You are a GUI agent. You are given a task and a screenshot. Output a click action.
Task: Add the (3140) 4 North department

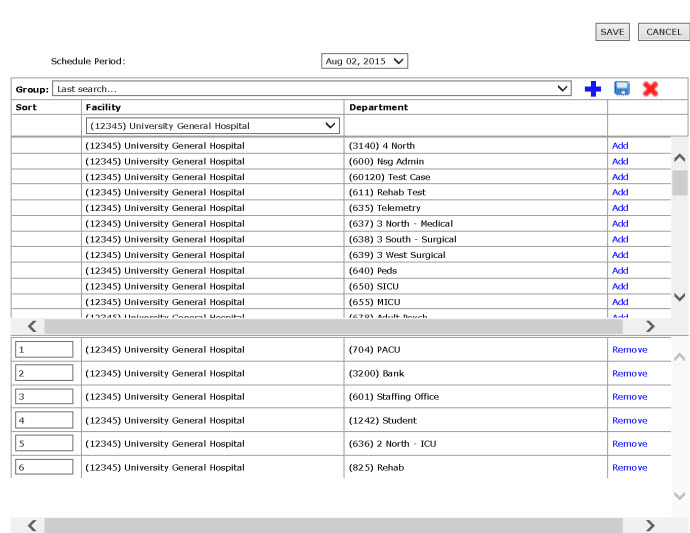(620, 146)
